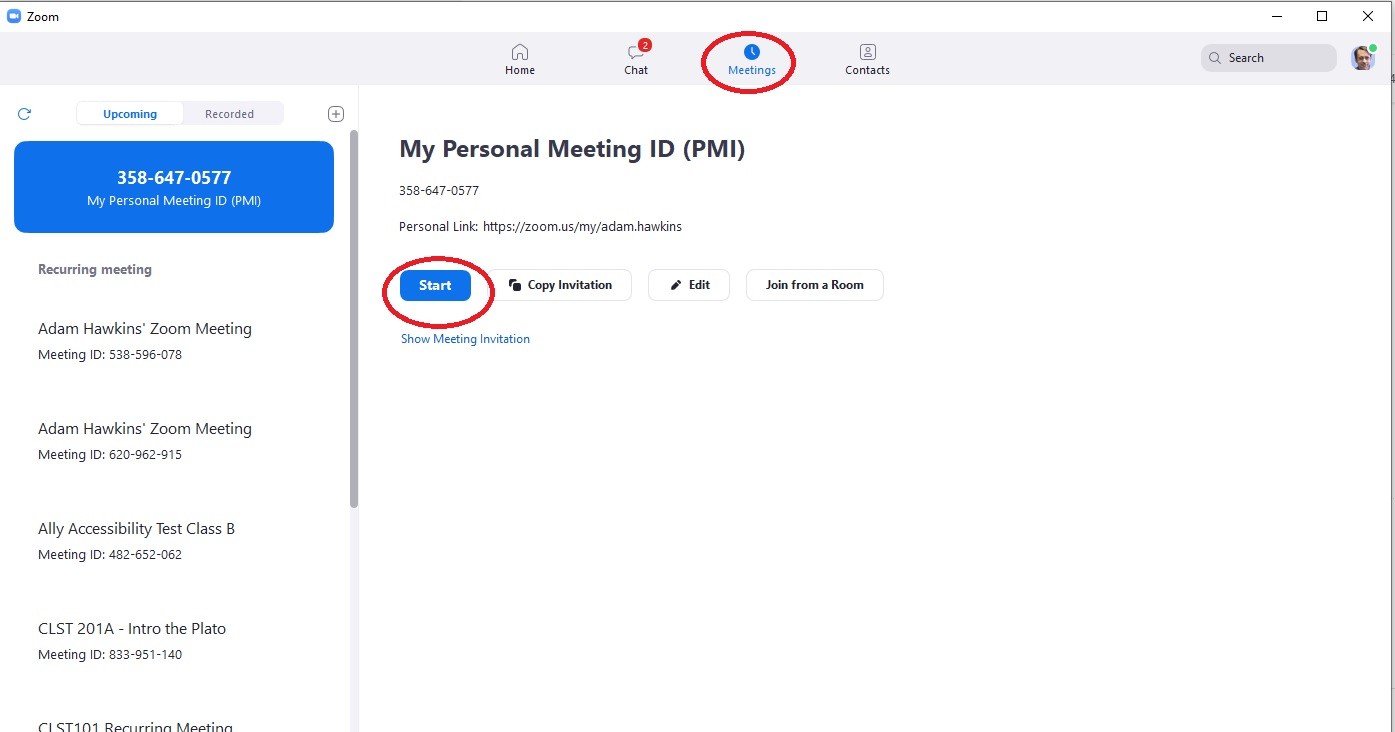Click the Recurring meeting section label
This screenshot has width=1395, height=732.
pos(95,270)
